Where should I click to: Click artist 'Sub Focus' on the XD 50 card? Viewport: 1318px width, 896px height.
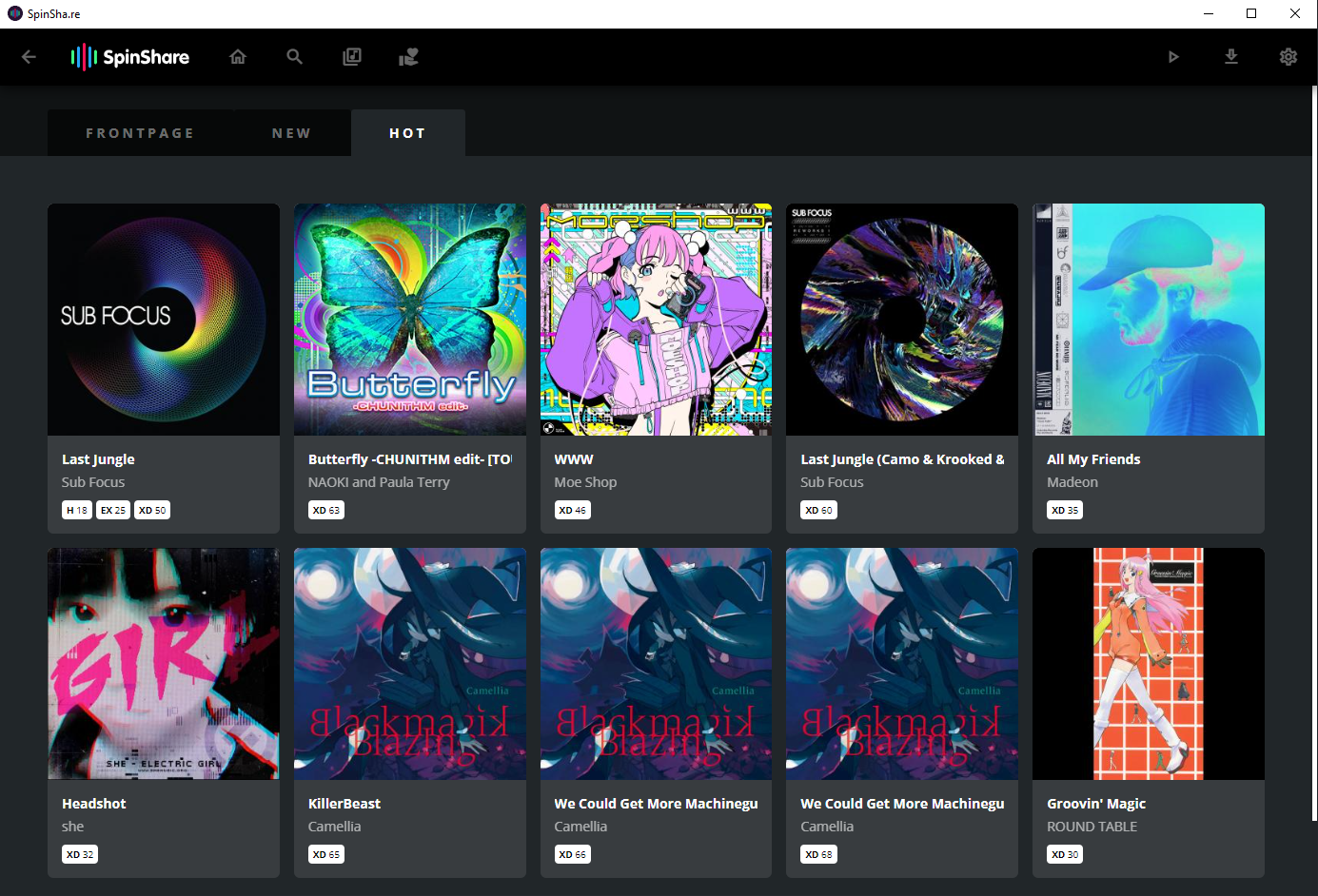tap(93, 482)
